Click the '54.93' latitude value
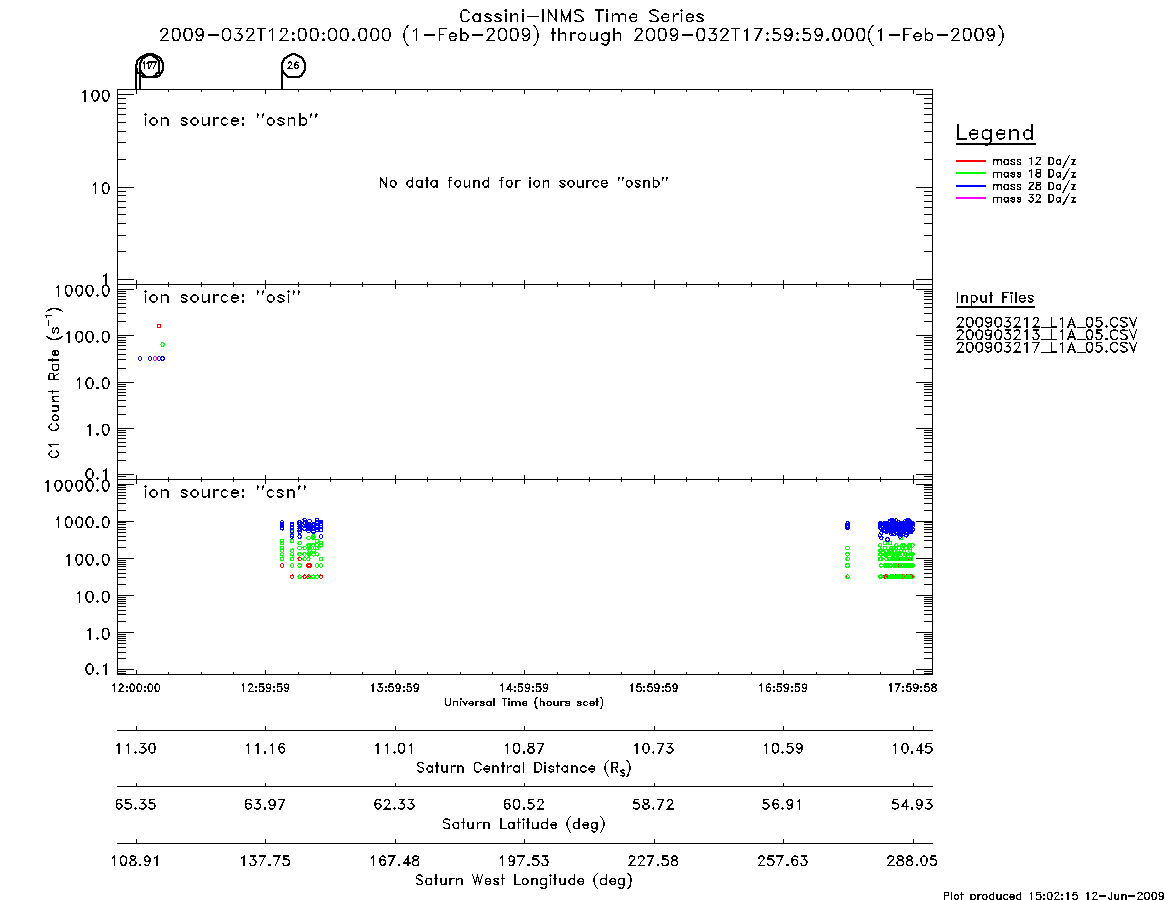Image resolution: width=1165 pixels, height=900 pixels. 912,805
